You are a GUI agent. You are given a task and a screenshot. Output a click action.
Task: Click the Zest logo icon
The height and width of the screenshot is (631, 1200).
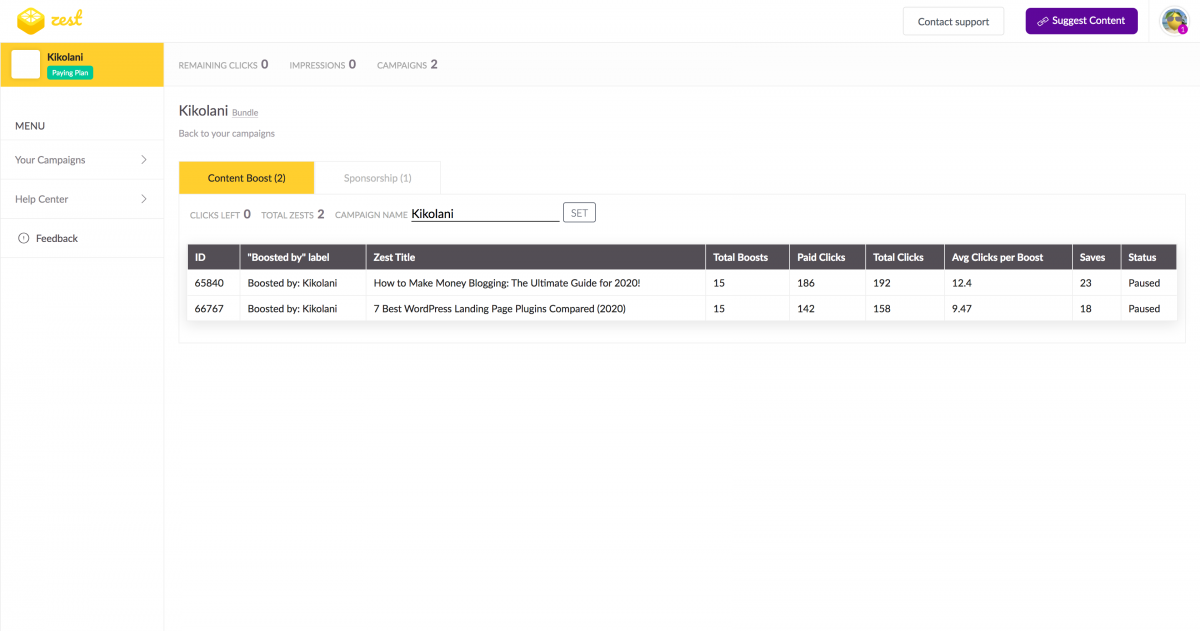tap(31, 19)
